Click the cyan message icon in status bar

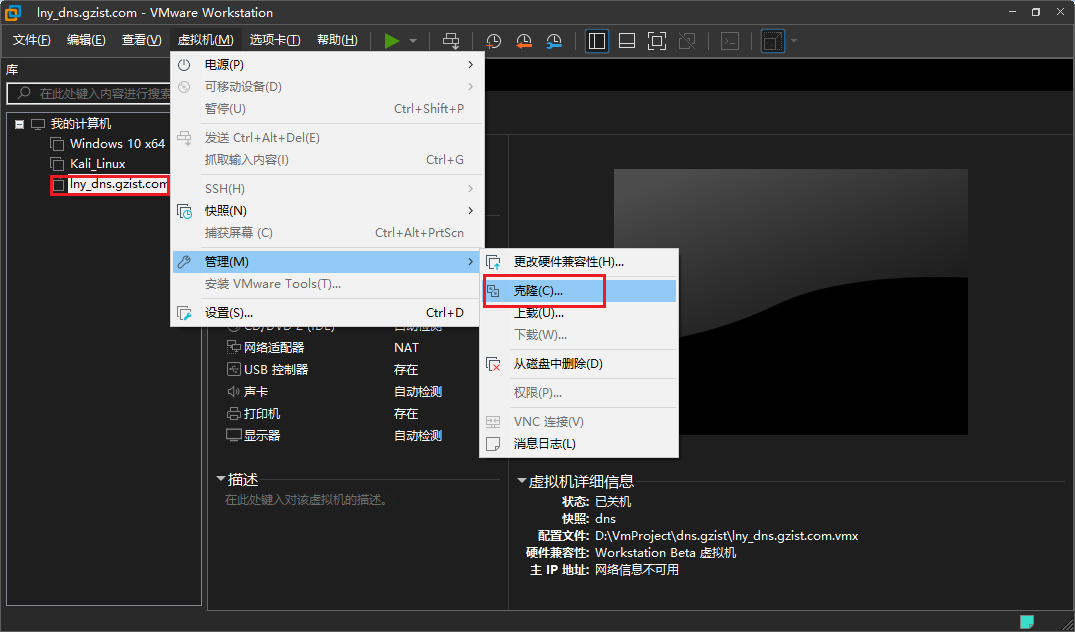pyautogui.click(x=1026, y=622)
